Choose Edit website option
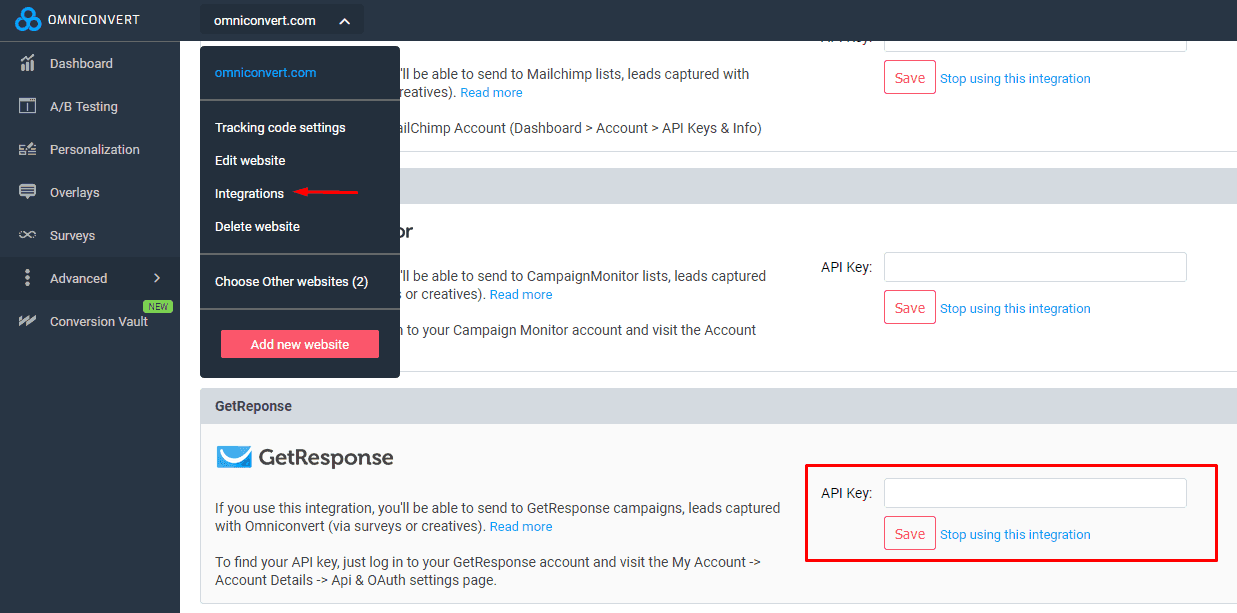This screenshot has height=613, width=1237. 250,160
